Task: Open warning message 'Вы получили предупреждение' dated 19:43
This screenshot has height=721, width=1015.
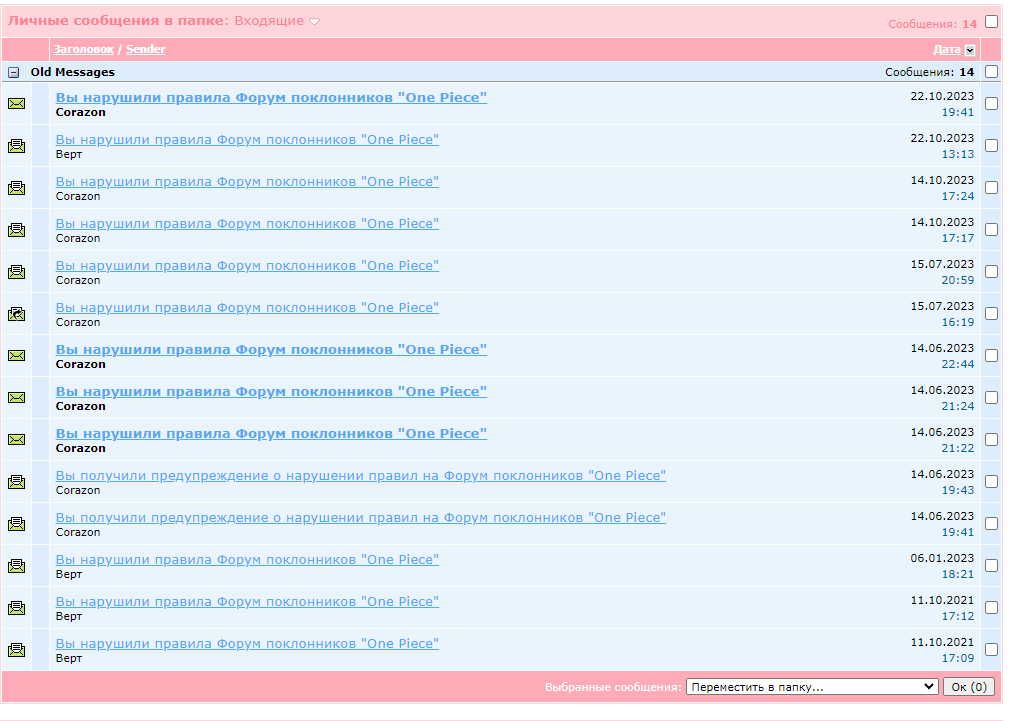Action: point(361,476)
